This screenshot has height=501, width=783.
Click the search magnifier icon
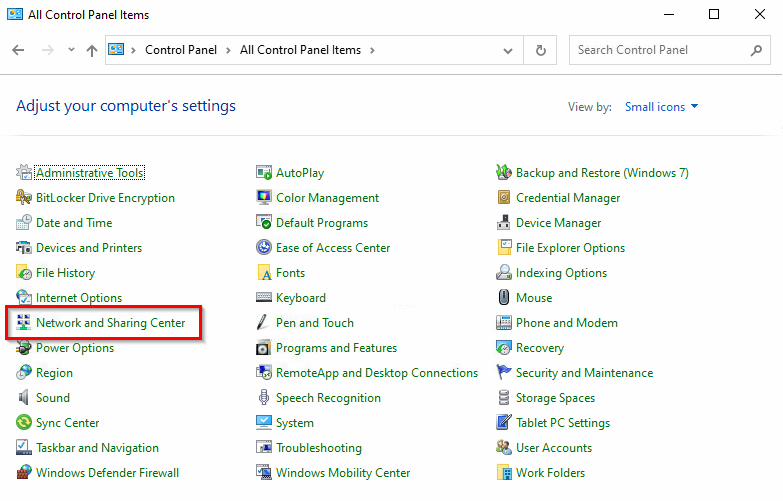pyautogui.click(x=757, y=50)
